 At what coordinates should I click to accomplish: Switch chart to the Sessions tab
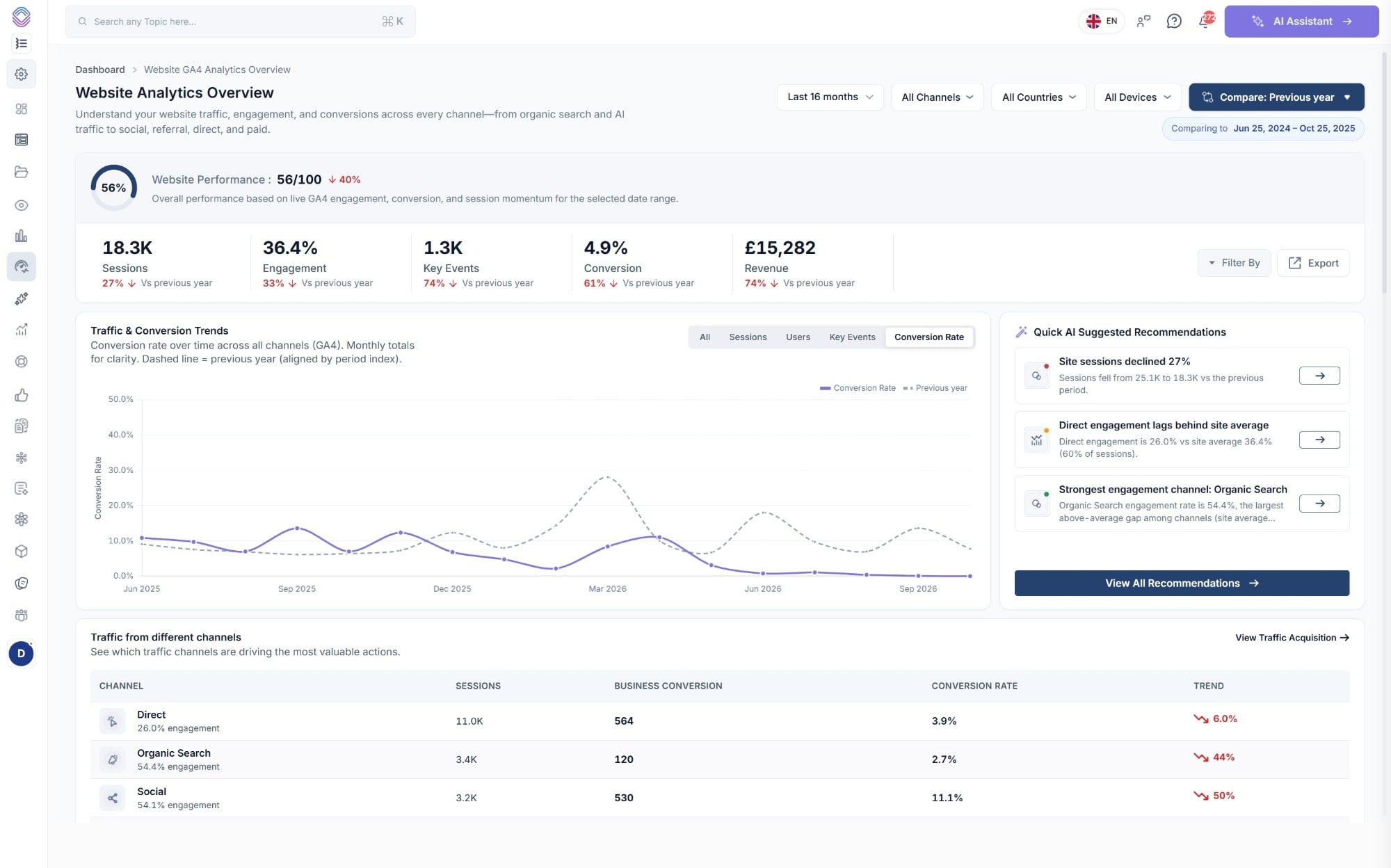(x=748, y=337)
